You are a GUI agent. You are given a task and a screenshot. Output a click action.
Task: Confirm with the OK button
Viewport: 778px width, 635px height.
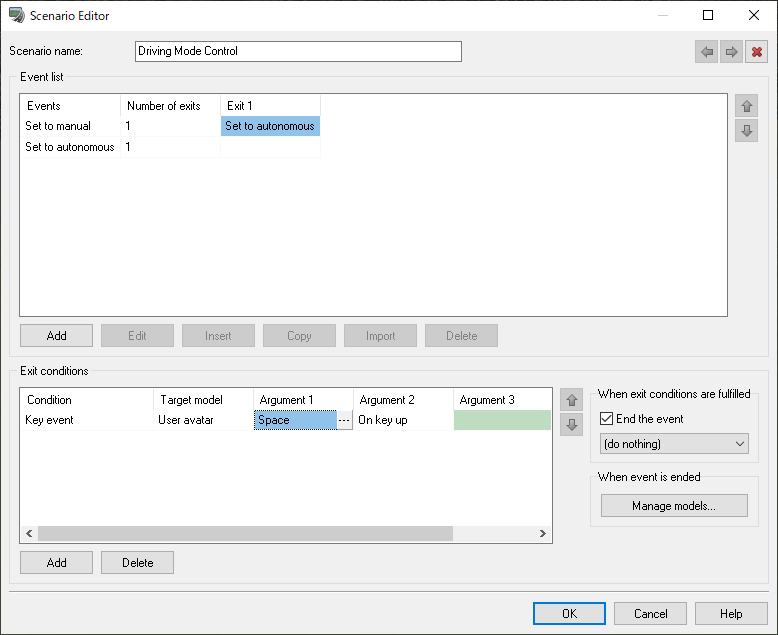tap(569, 614)
